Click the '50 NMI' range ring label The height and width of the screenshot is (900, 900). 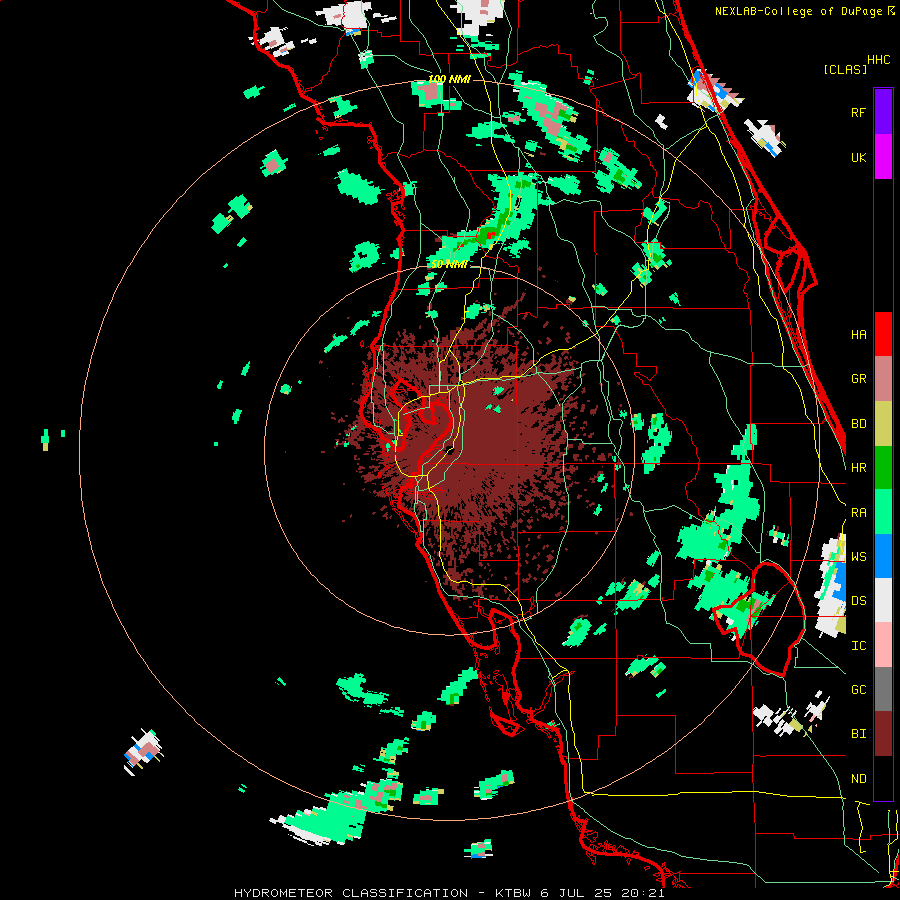pyautogui.click(x=449, y=264)
